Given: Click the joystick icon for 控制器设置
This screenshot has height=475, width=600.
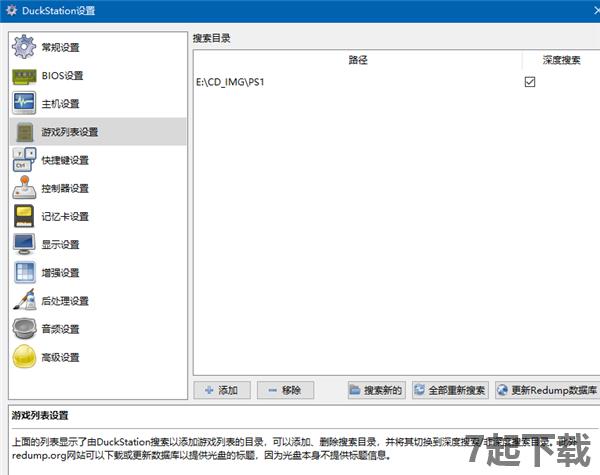Looking at the screenshot, I should tap(24, 188).
